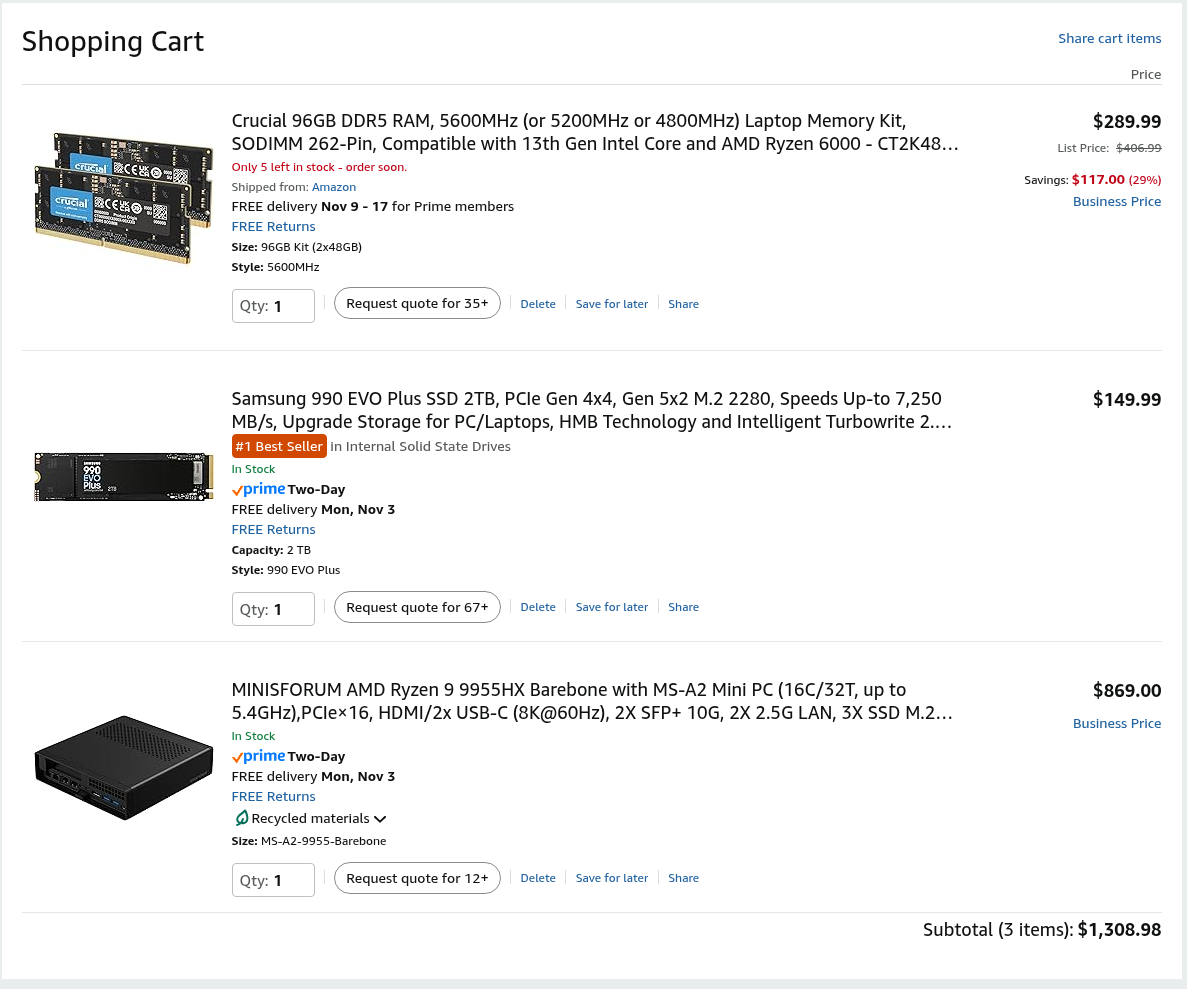Open the Share cart items link

[1109, 38]
